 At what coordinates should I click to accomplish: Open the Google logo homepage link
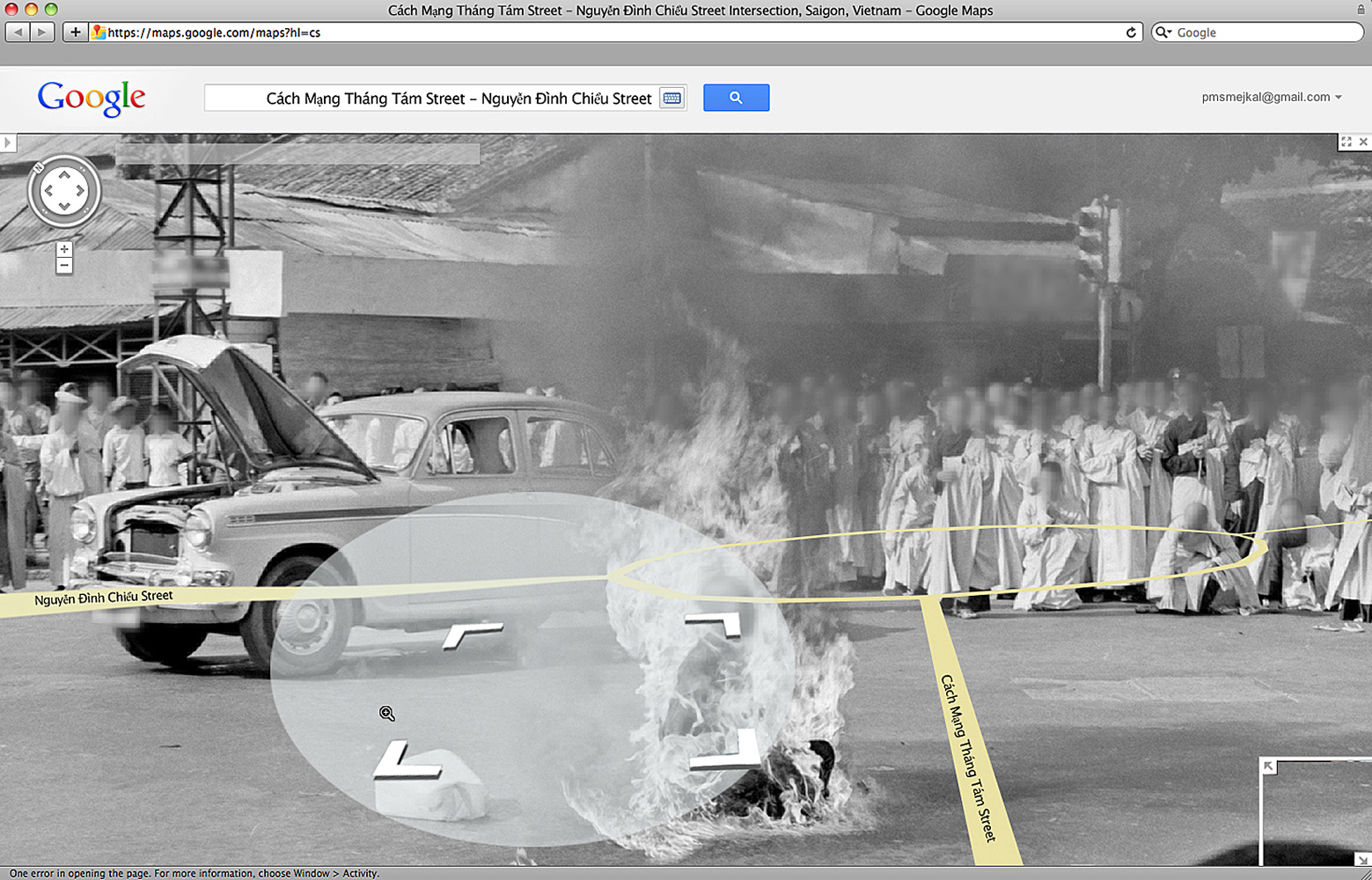click(92, 98)
